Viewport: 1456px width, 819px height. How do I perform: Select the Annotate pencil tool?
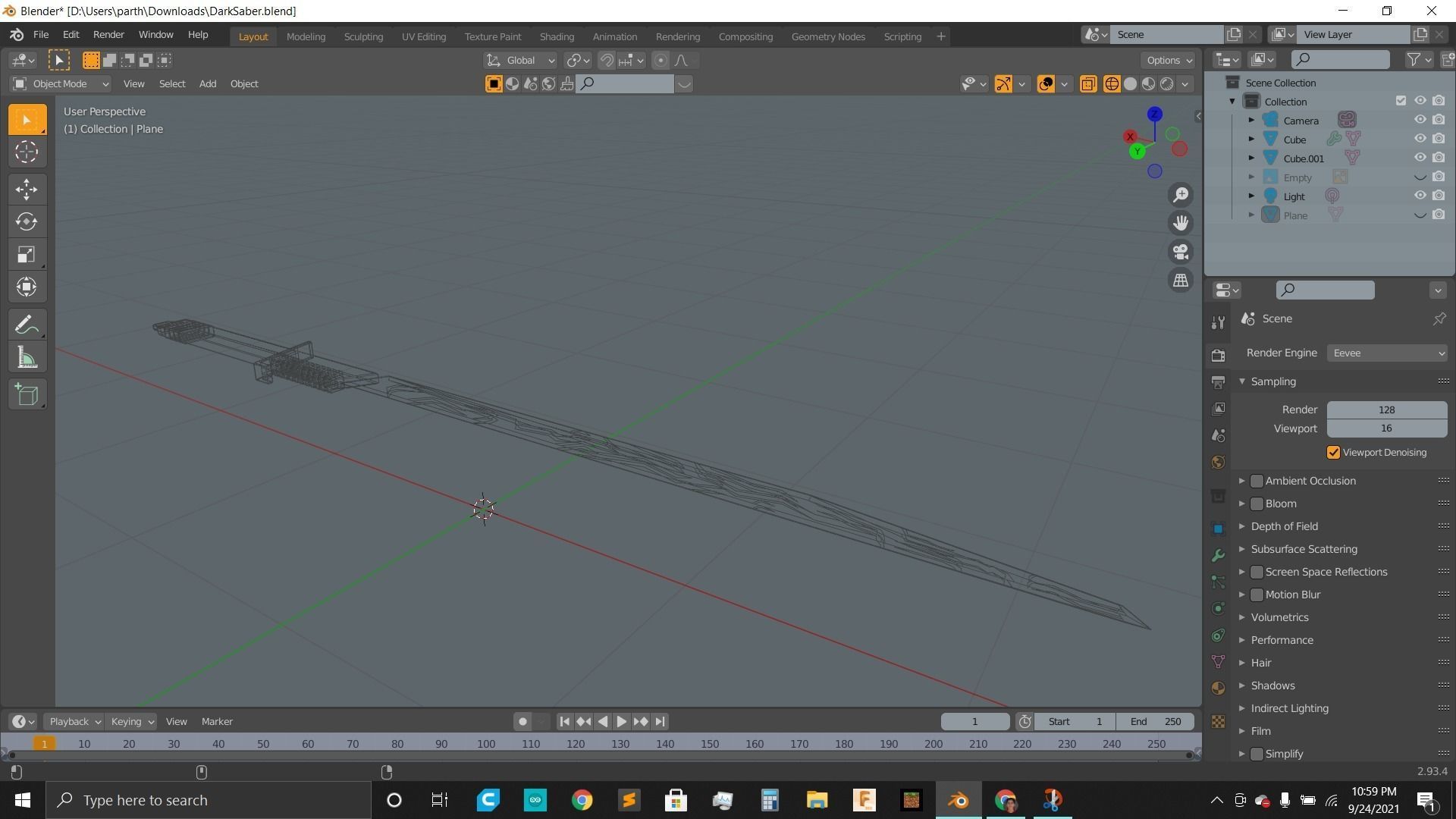point(27,325)
